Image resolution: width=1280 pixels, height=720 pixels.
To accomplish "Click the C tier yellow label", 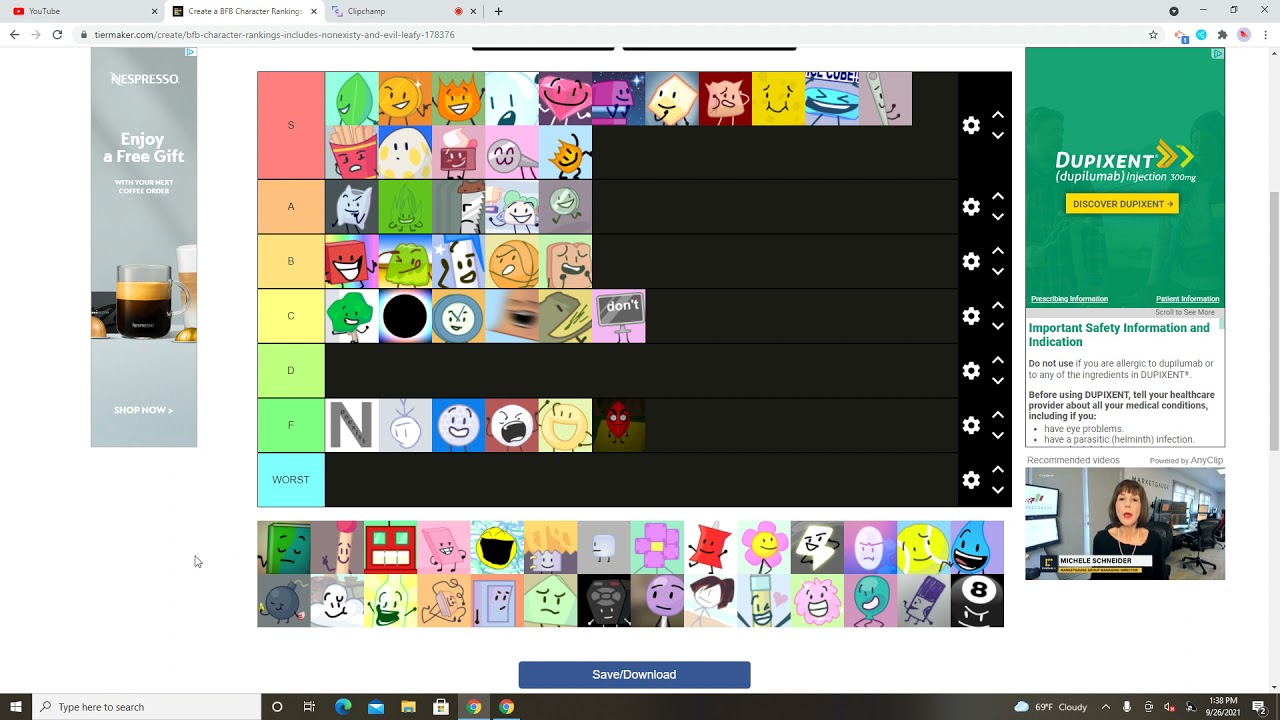I will (x=291, y=316).
